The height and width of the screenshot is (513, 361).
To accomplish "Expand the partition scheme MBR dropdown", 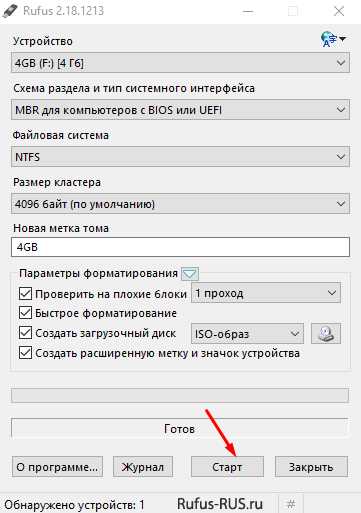I will coord(180,110).
